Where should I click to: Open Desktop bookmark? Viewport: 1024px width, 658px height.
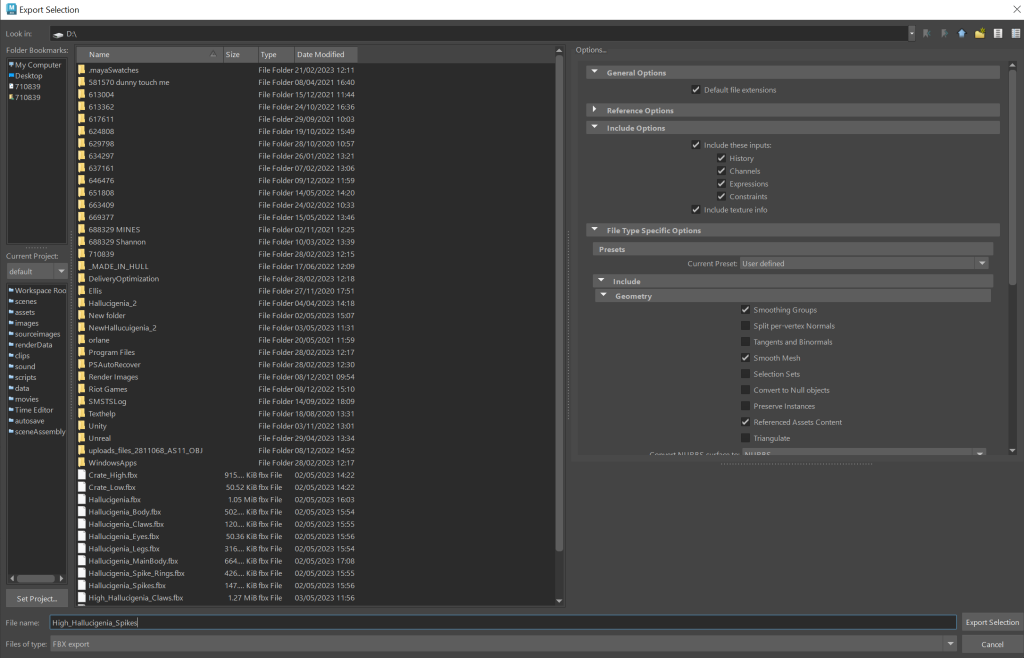pyautogui.click(x=28, y=76)
